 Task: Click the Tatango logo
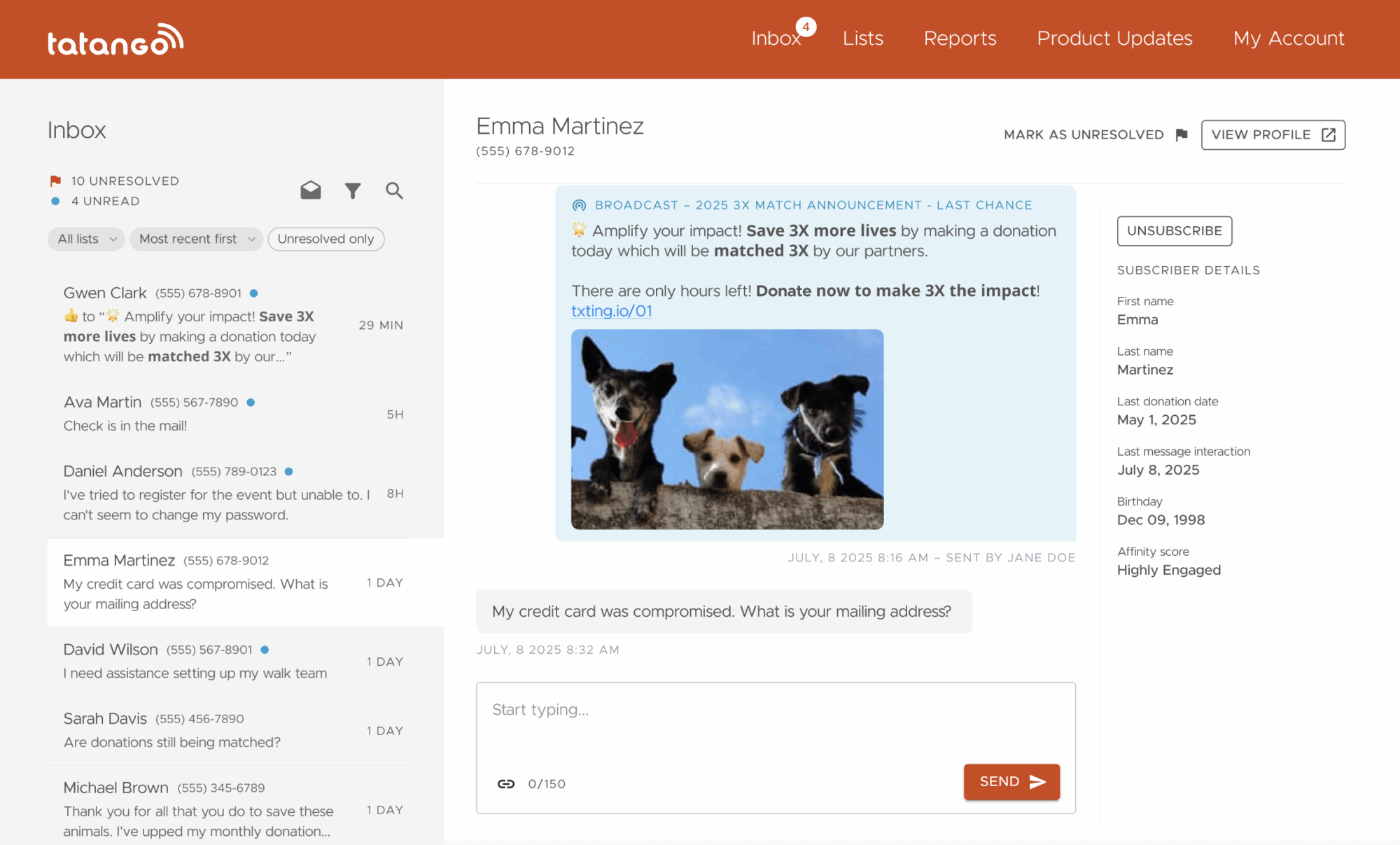point(115,39)
